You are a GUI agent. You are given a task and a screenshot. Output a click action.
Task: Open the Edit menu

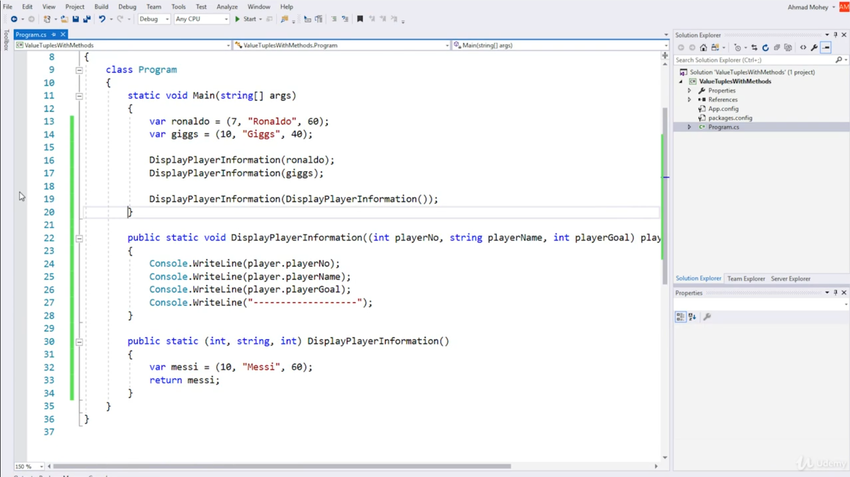tap(27, 7)
